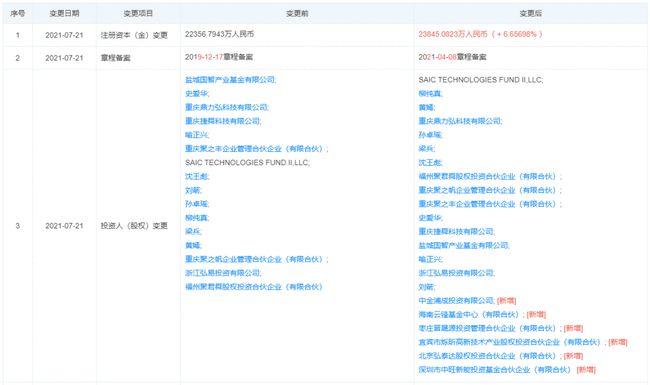Open 重庆聚之丰企业管理合伙企业 in 变更前 column
The image size is (650, 385).
point(254,149)
